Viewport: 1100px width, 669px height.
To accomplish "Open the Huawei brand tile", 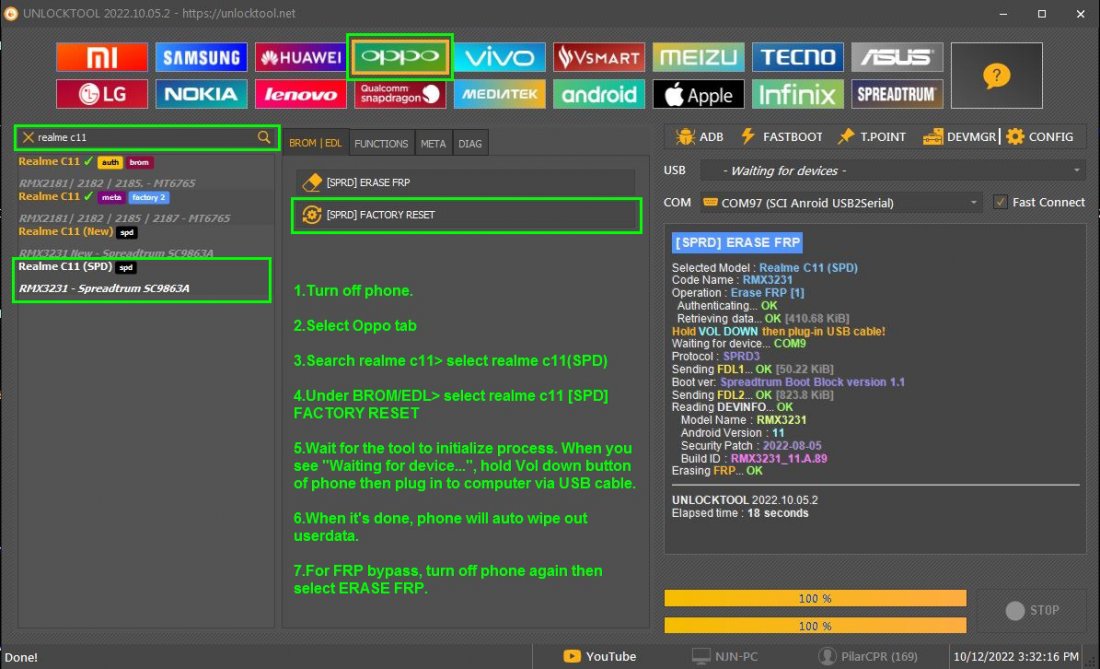I will pyautogui.click(x=300, y=57).
